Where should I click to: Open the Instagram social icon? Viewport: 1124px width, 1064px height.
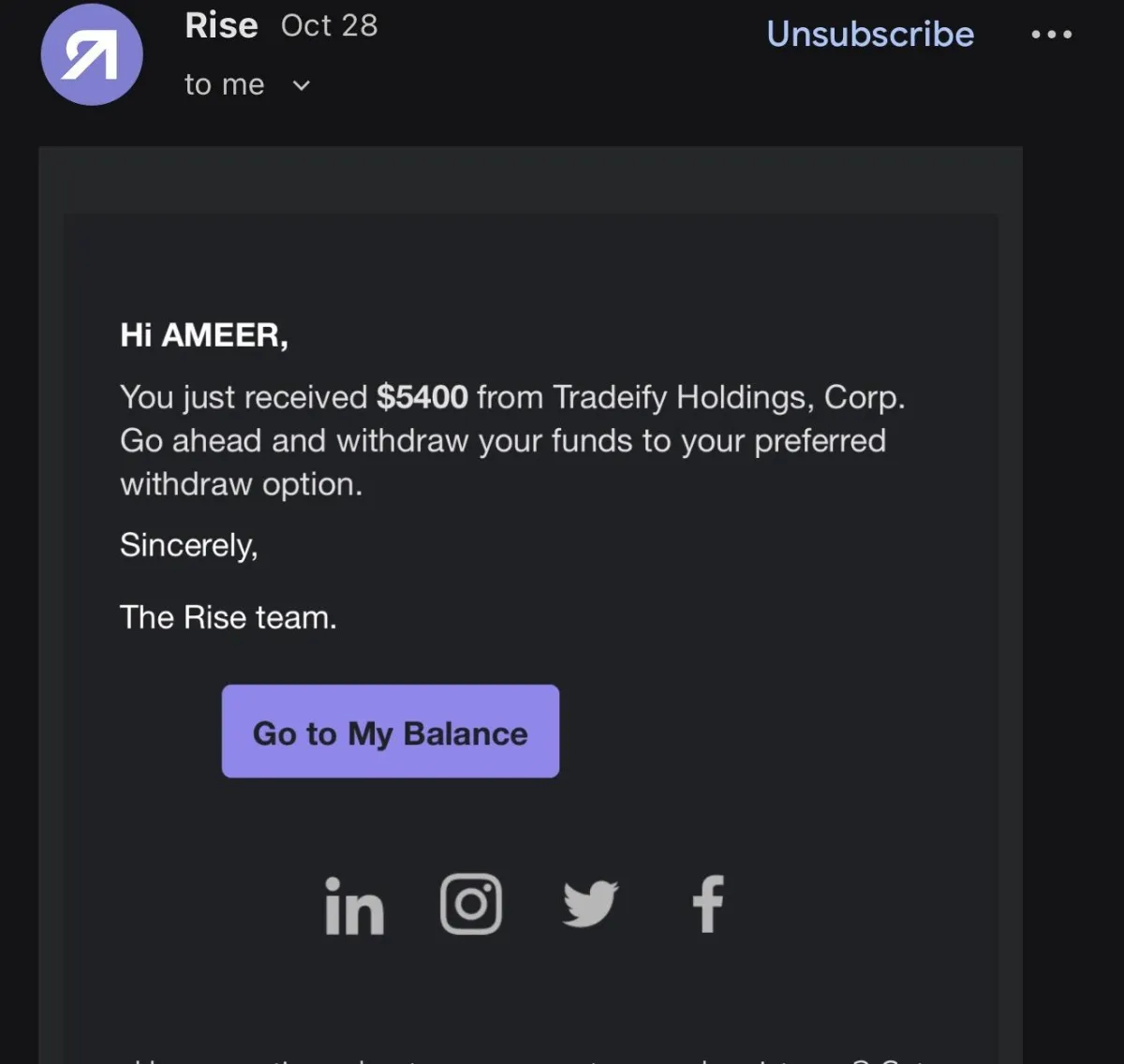click(471, 905)
